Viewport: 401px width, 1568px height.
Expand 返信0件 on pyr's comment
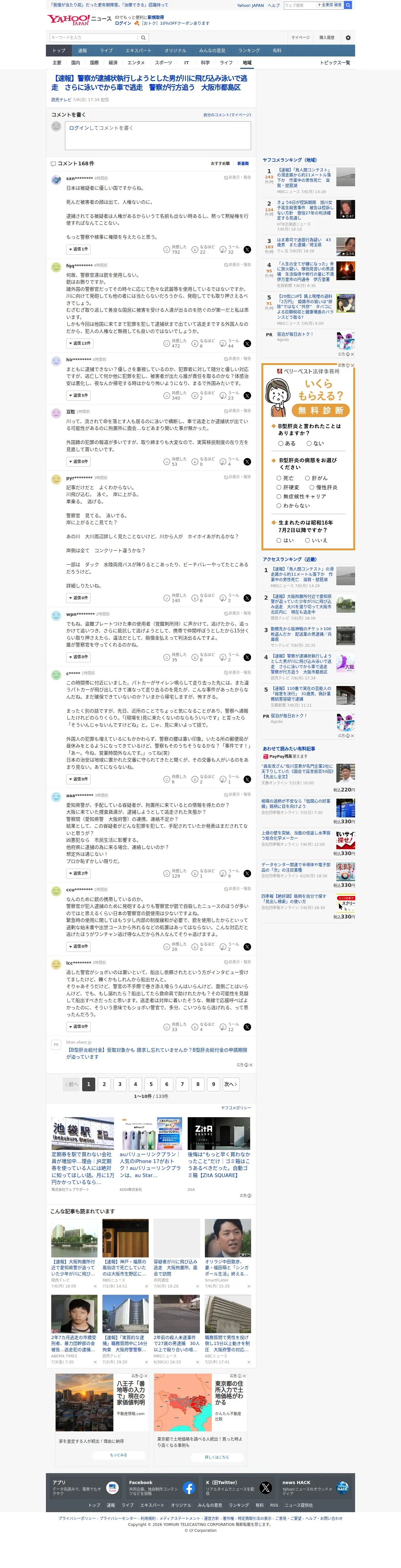79,598
